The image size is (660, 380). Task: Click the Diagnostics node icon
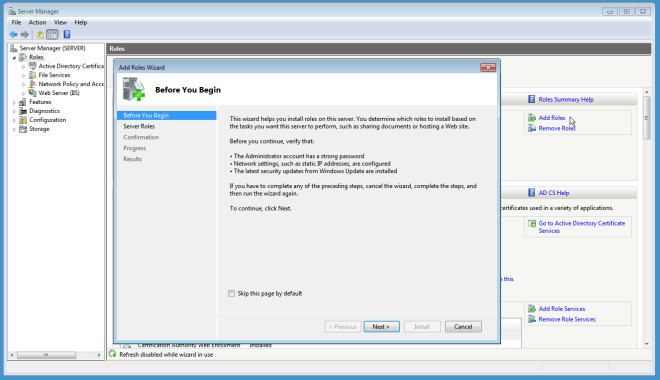[x=23, y=111]
